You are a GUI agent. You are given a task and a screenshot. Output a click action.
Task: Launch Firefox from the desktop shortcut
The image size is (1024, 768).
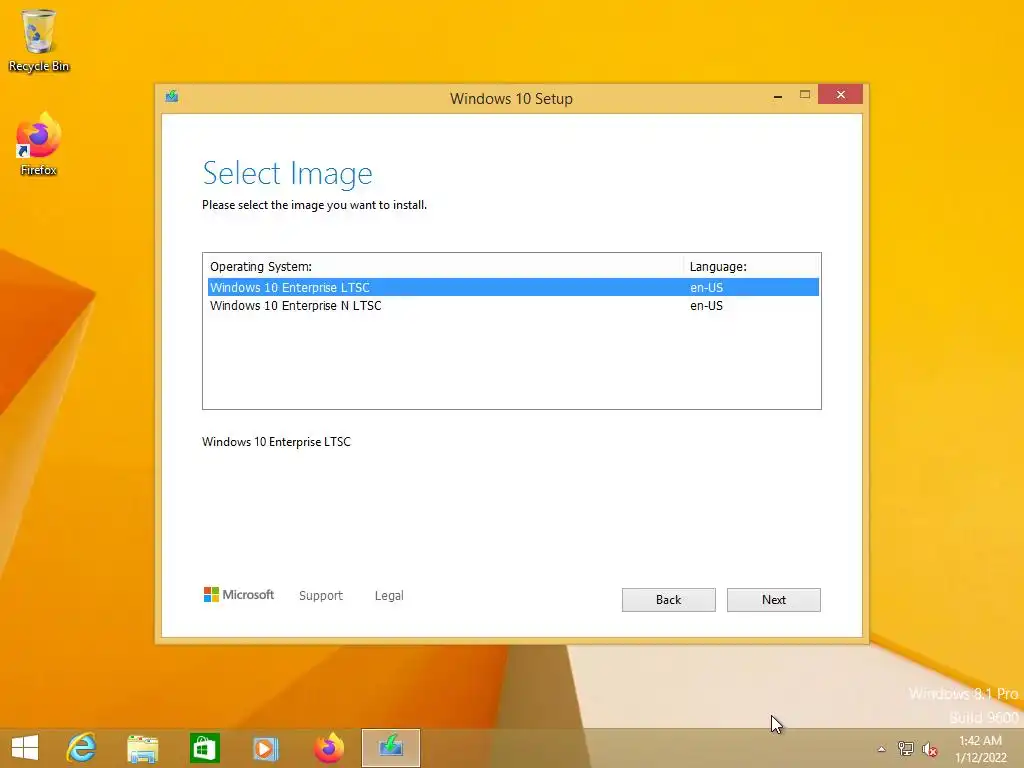point(39,144)
